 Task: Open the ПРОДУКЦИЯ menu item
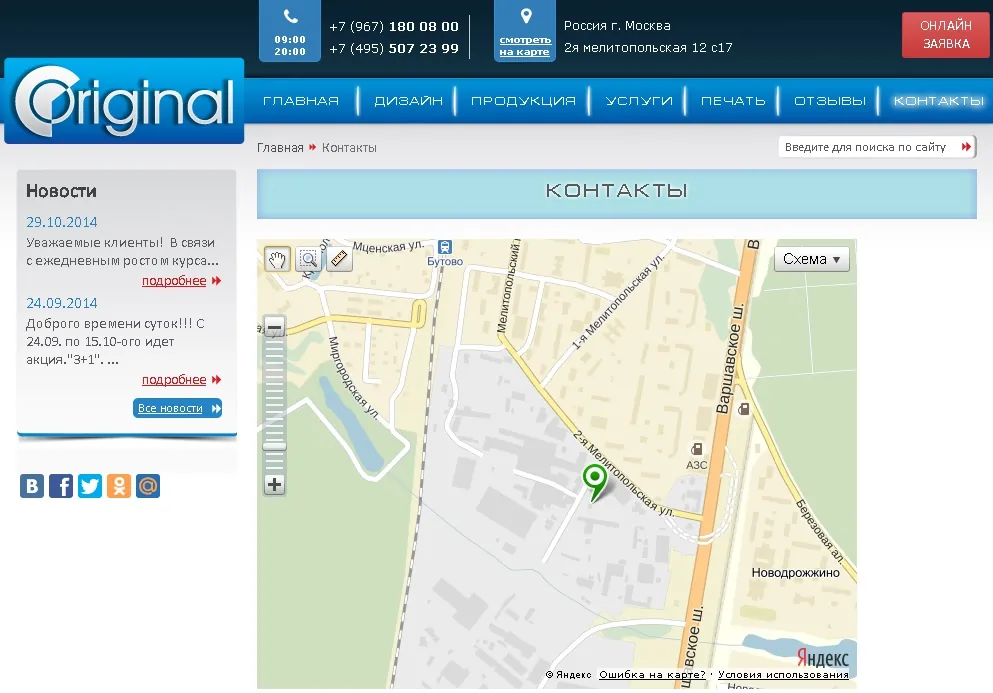click(x=523, y=101)
